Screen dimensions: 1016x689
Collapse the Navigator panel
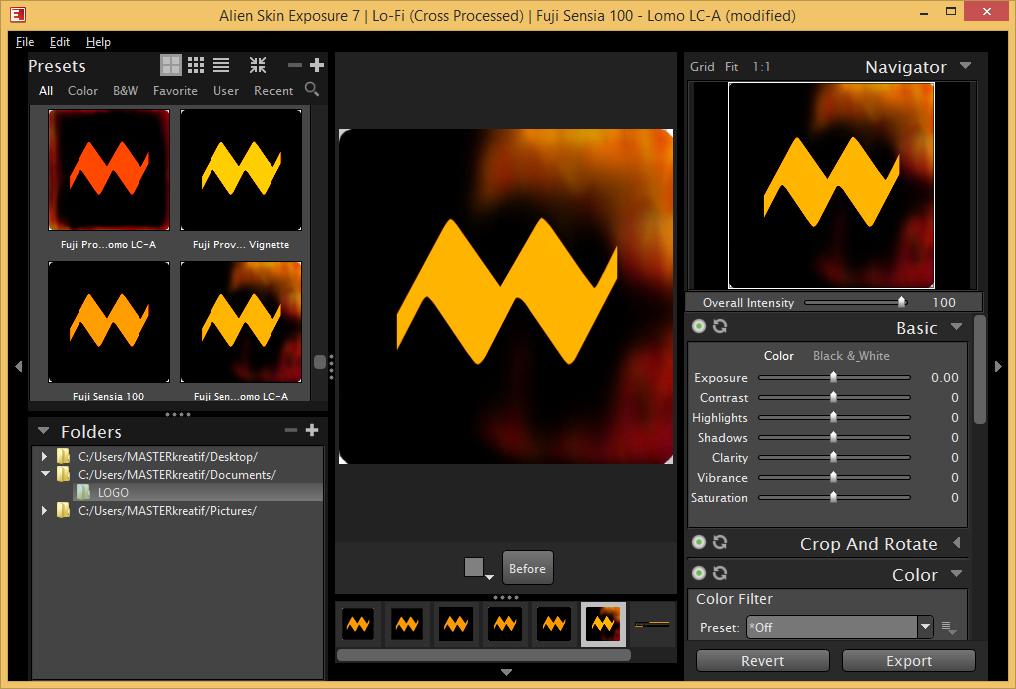[x=965, y=65]
